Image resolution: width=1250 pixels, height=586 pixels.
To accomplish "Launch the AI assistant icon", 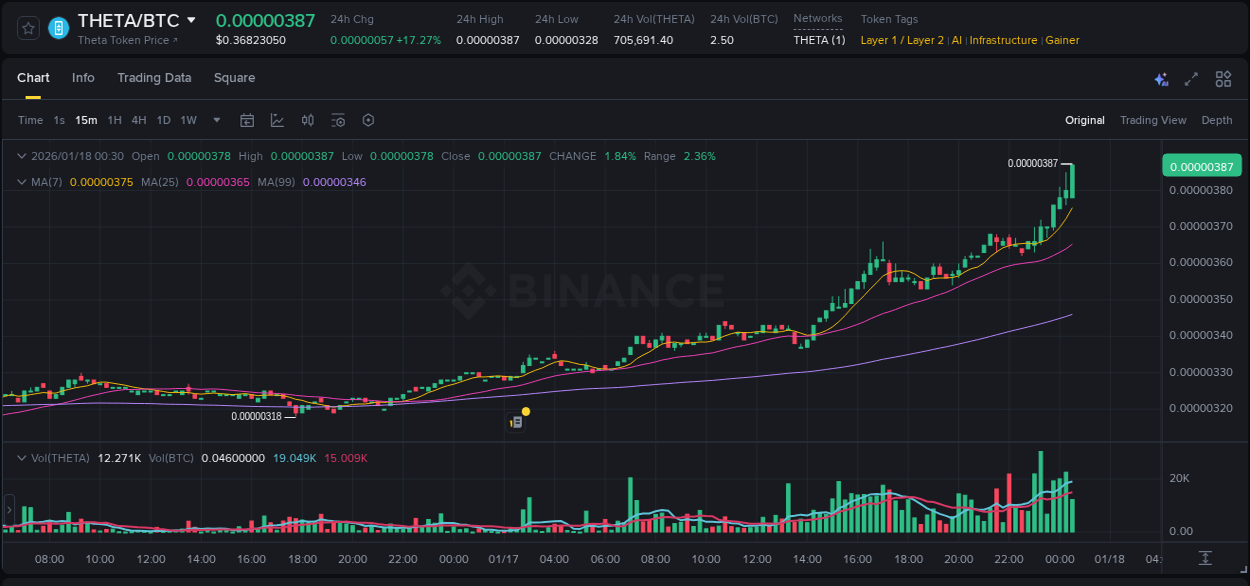I will pyautogui.click(x=1161, y=78).
